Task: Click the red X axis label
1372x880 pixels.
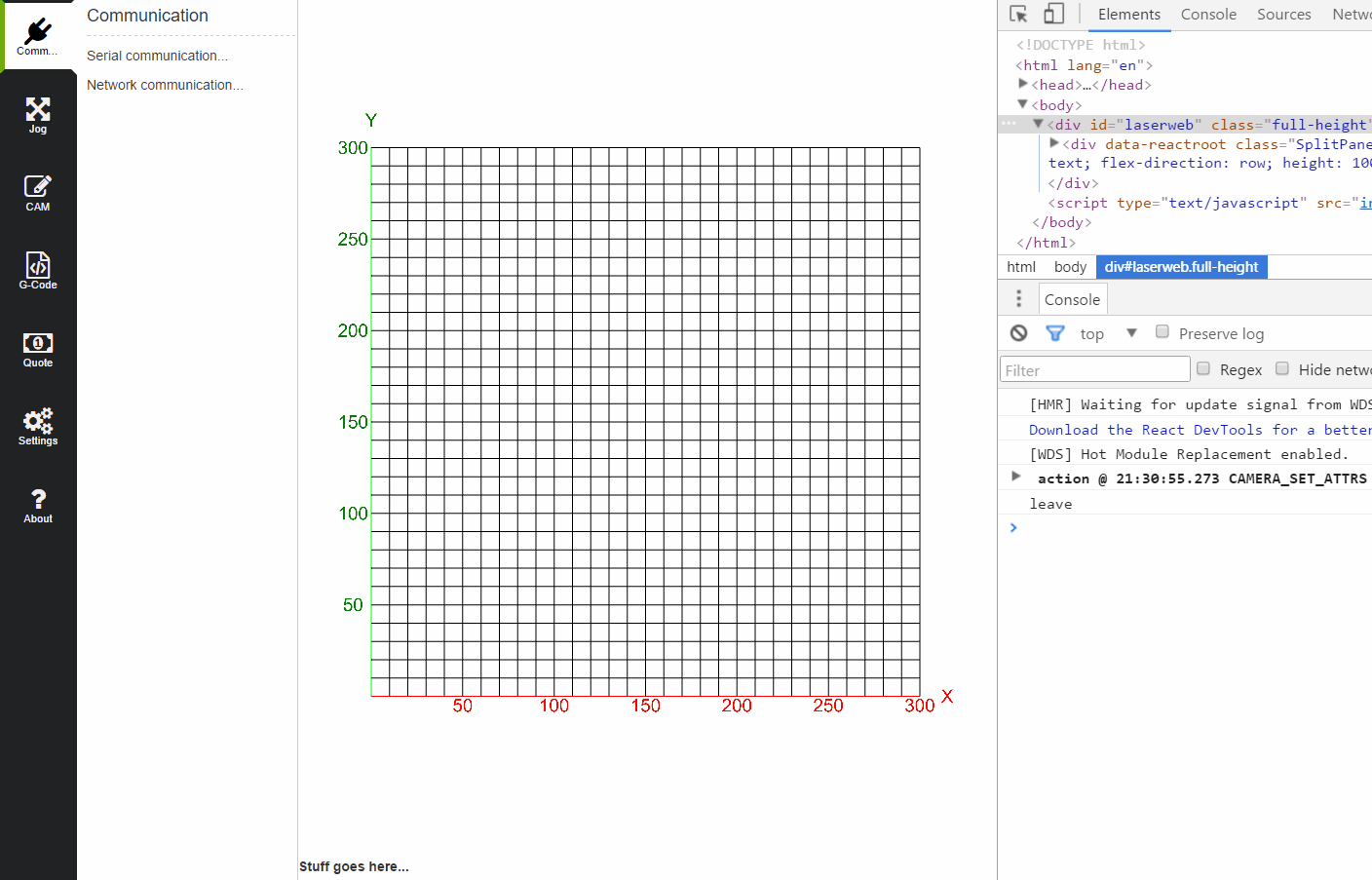Action: pos(947,696)
